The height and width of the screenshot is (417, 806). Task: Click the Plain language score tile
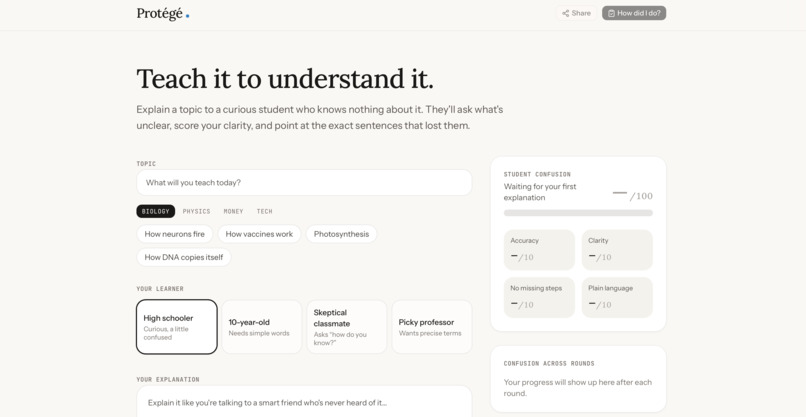pyautogui.click(x=617, y=297)
